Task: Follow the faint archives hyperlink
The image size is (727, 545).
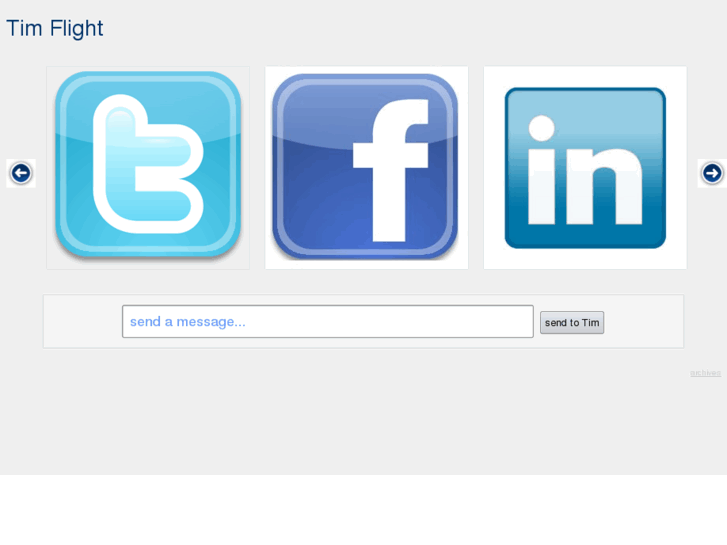Action: pyautogui.click(x=705, y=373)
